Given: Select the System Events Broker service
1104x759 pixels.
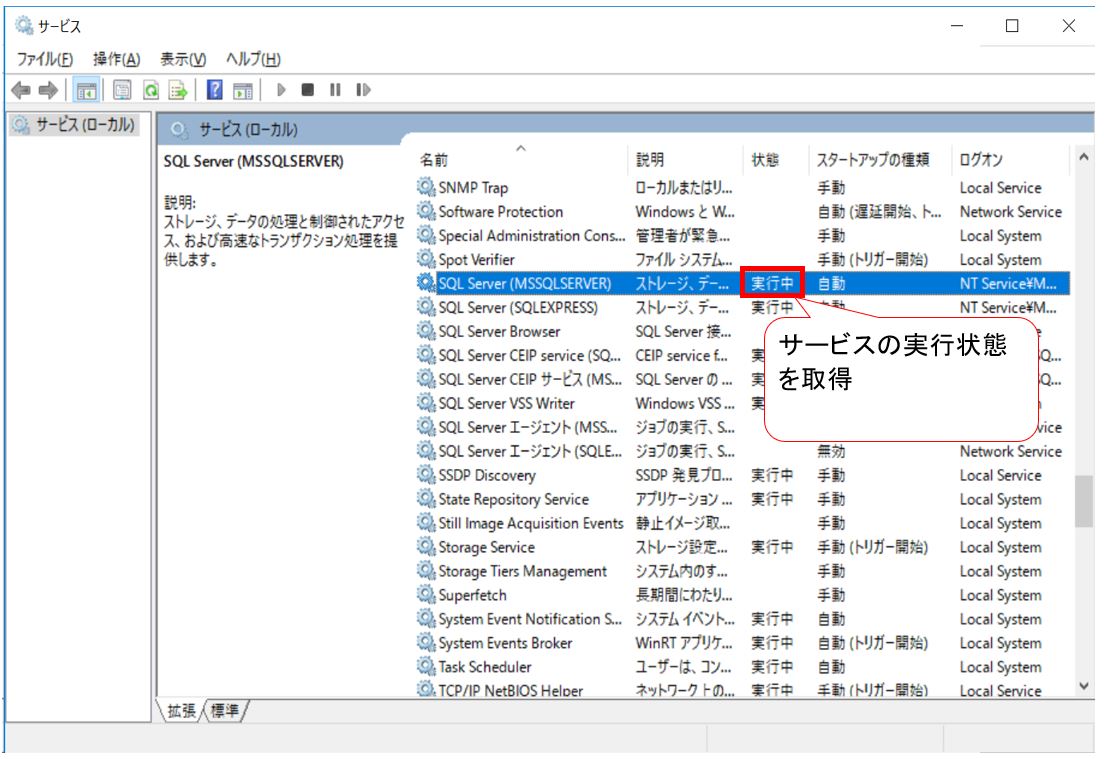Looking at the screenshot, I should coord(743,643).
